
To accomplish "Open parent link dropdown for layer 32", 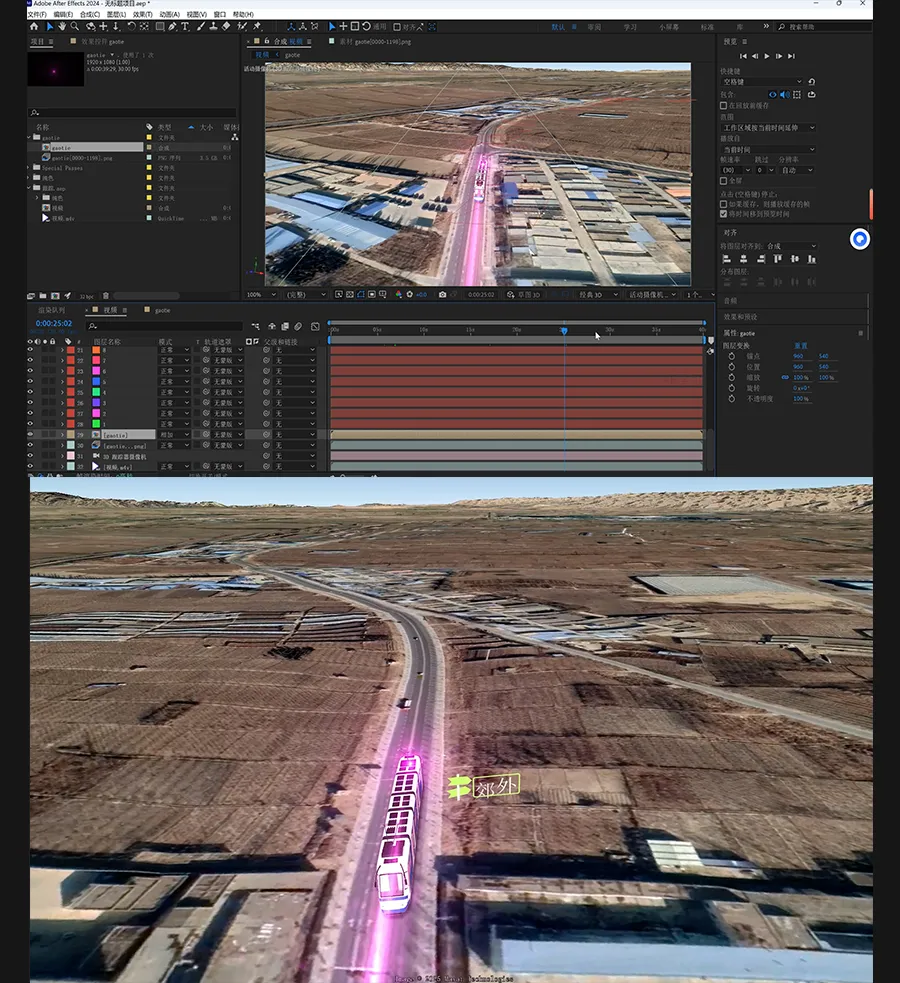I will (294, 466).
